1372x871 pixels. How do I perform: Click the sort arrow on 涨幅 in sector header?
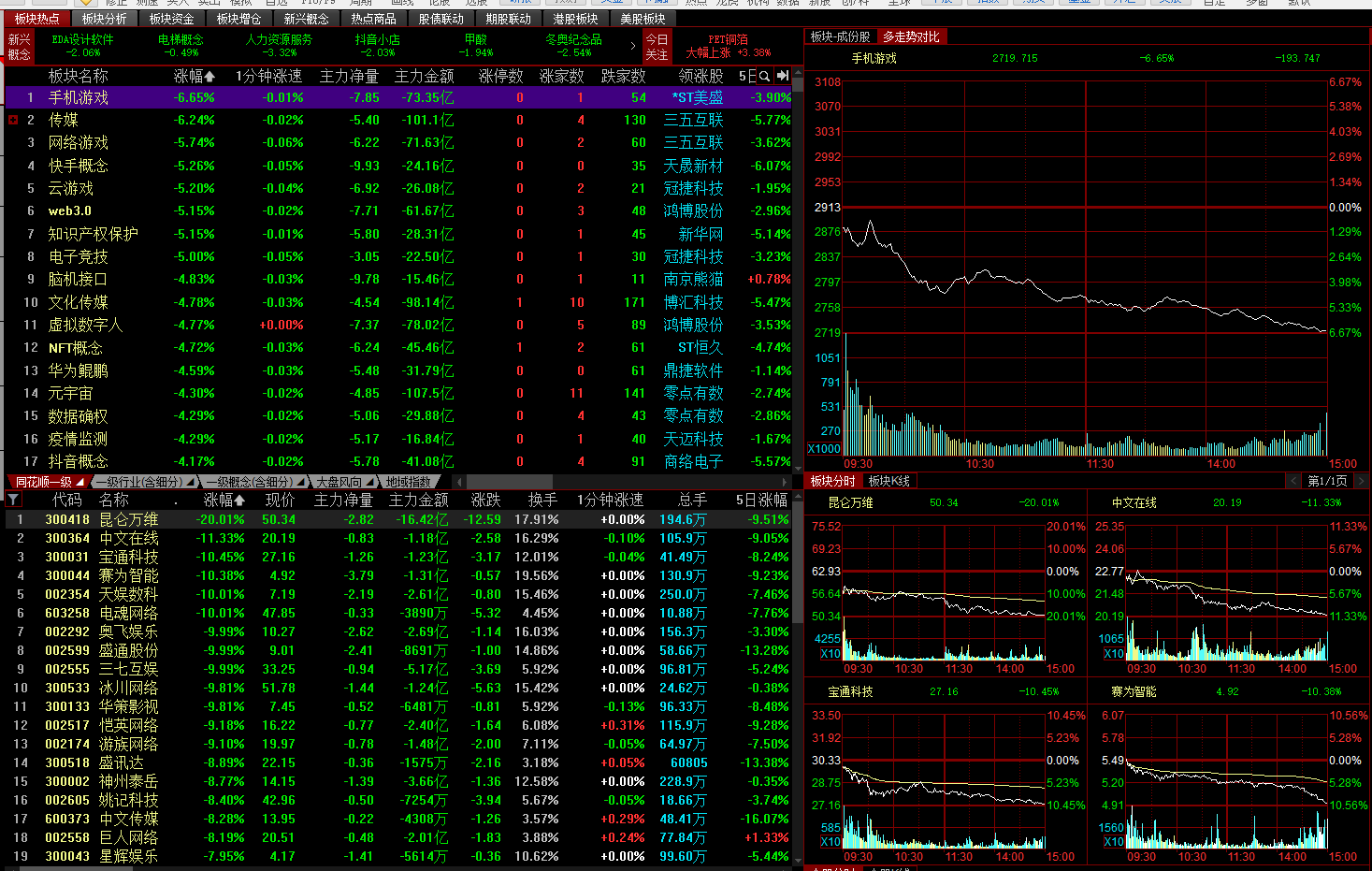click(209, 77)
